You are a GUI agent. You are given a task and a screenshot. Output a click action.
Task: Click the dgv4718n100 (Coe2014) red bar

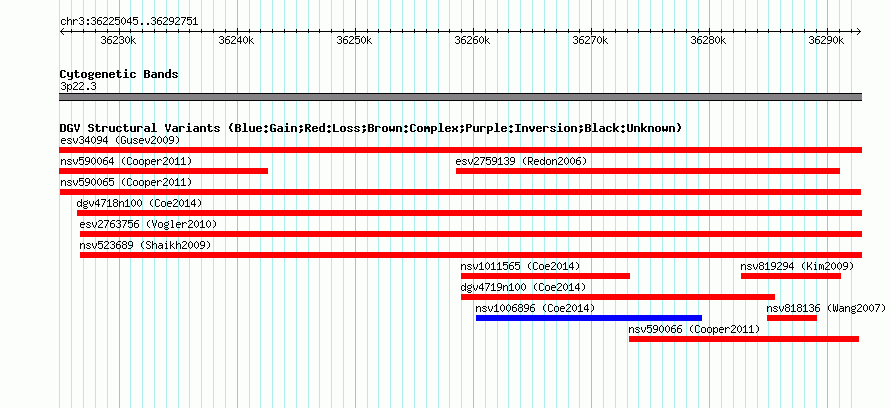[x=469, y=213]
